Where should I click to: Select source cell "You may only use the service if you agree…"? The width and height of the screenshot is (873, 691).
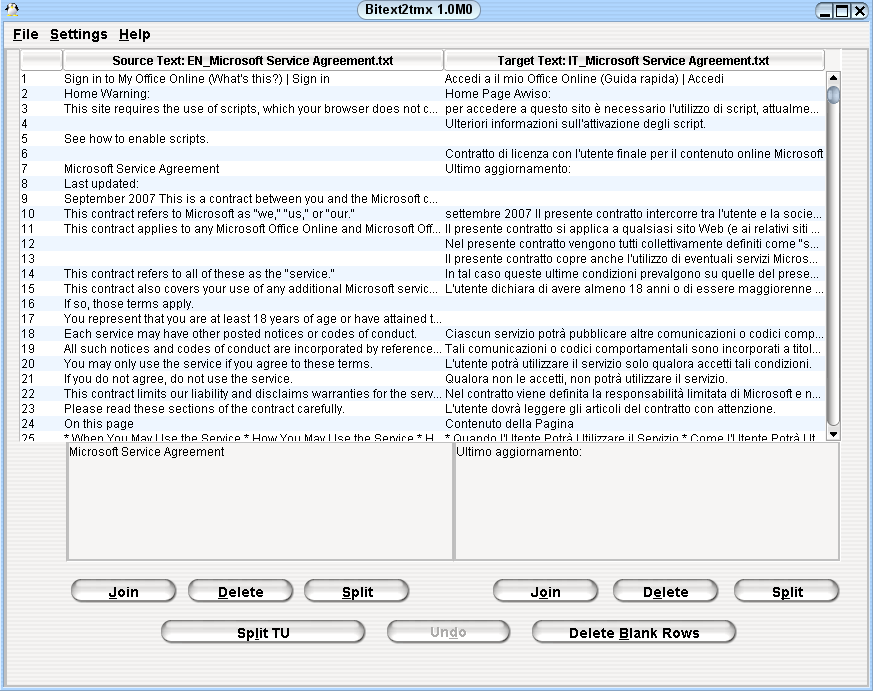pyautogui.click(x=253, y=364)
